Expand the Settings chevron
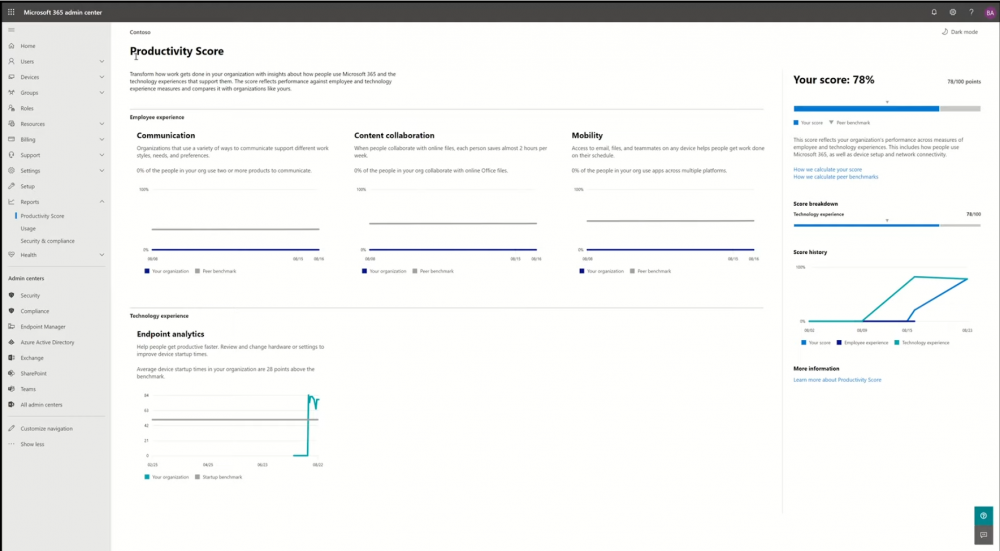This screenshot has height=551, width=1000. 101,170
